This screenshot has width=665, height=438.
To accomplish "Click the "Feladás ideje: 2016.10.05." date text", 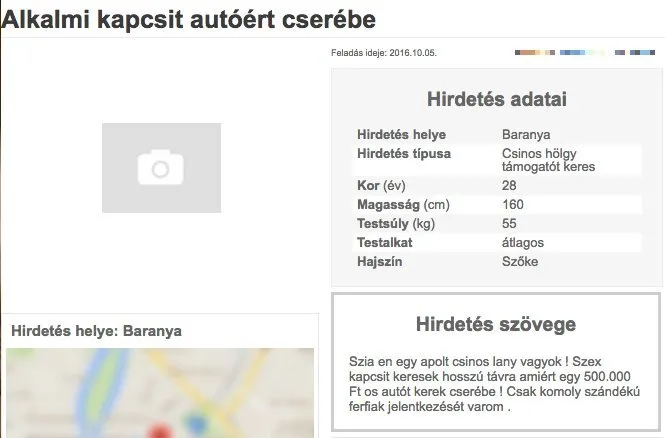I will click(383, 53).
